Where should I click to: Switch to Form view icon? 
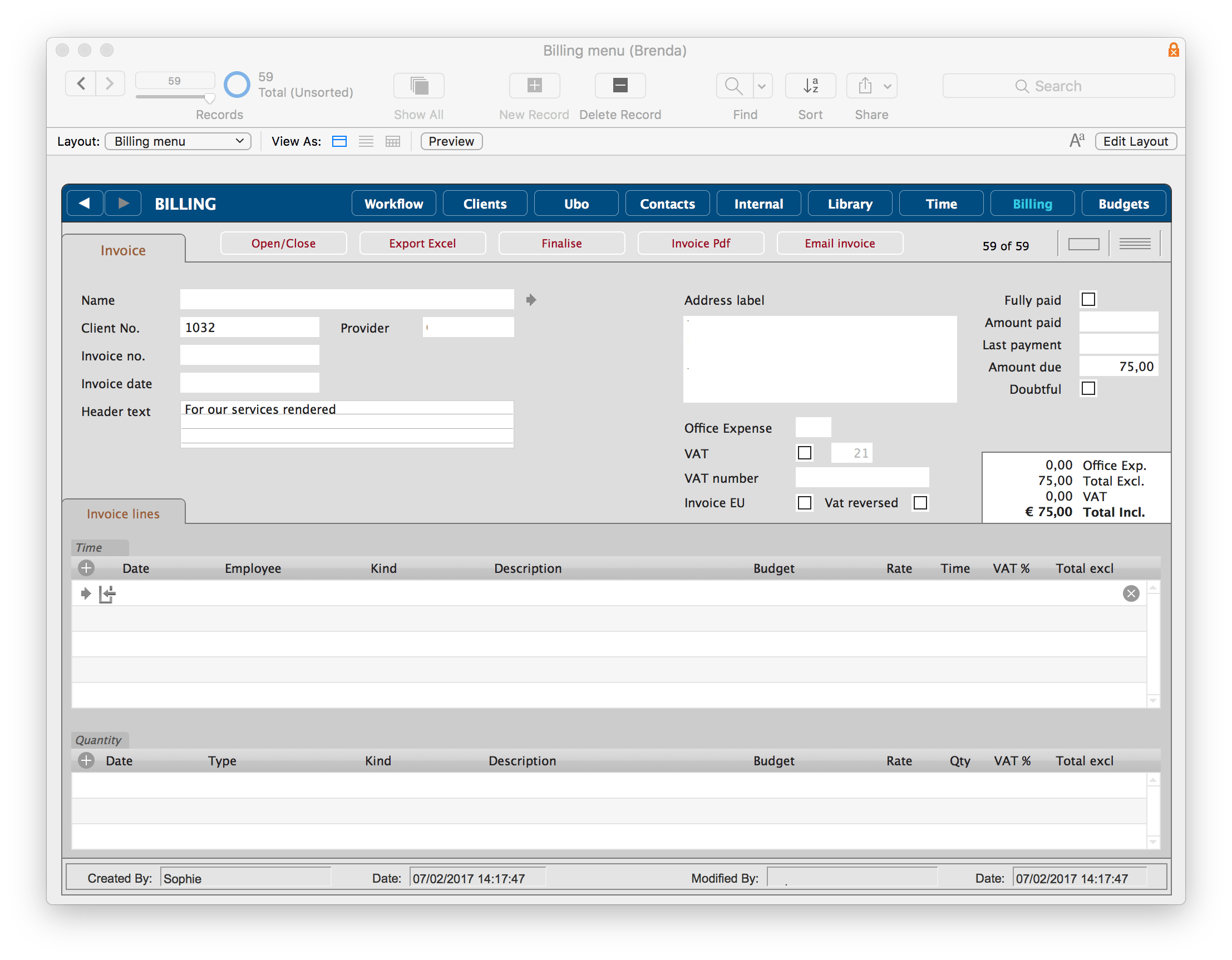point(339,141)
